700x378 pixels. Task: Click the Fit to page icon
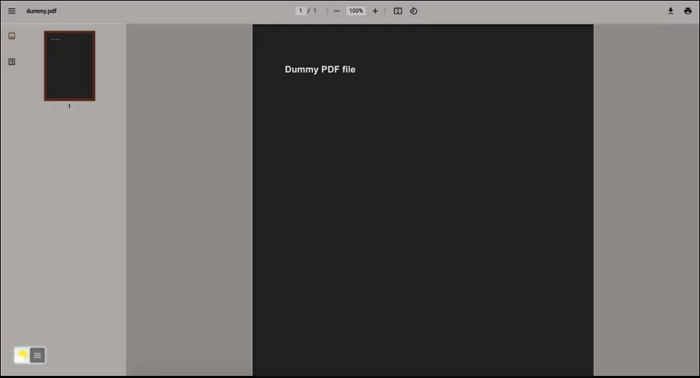398,11
